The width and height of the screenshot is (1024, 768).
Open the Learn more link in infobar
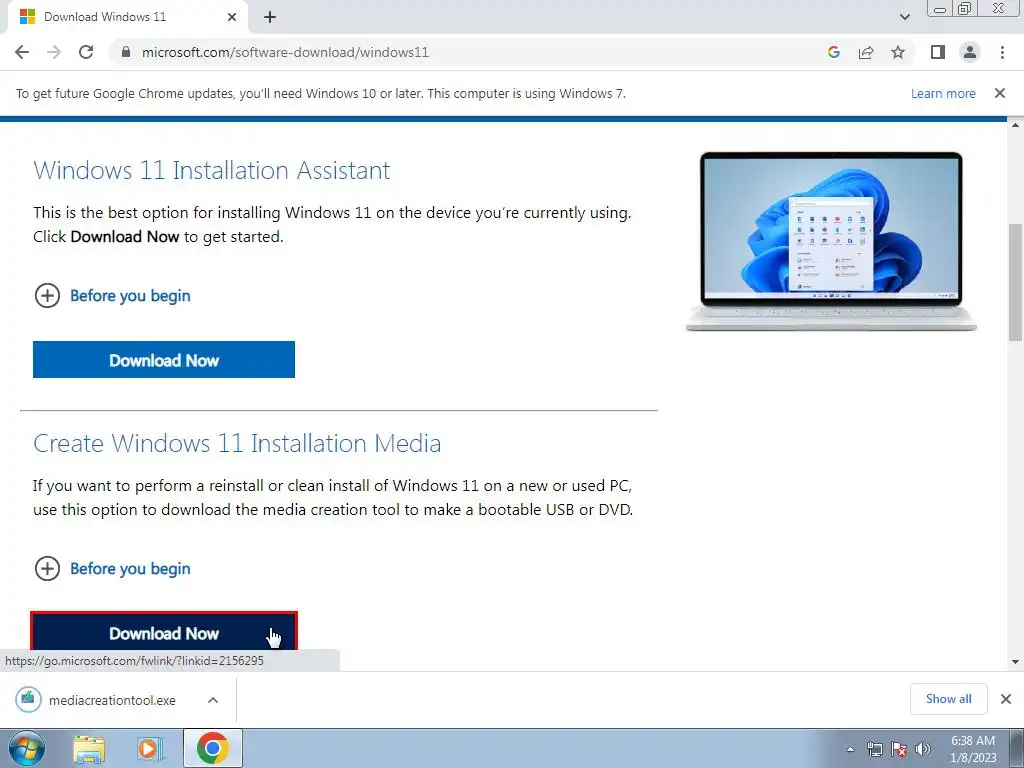click(x=943, y=93)
